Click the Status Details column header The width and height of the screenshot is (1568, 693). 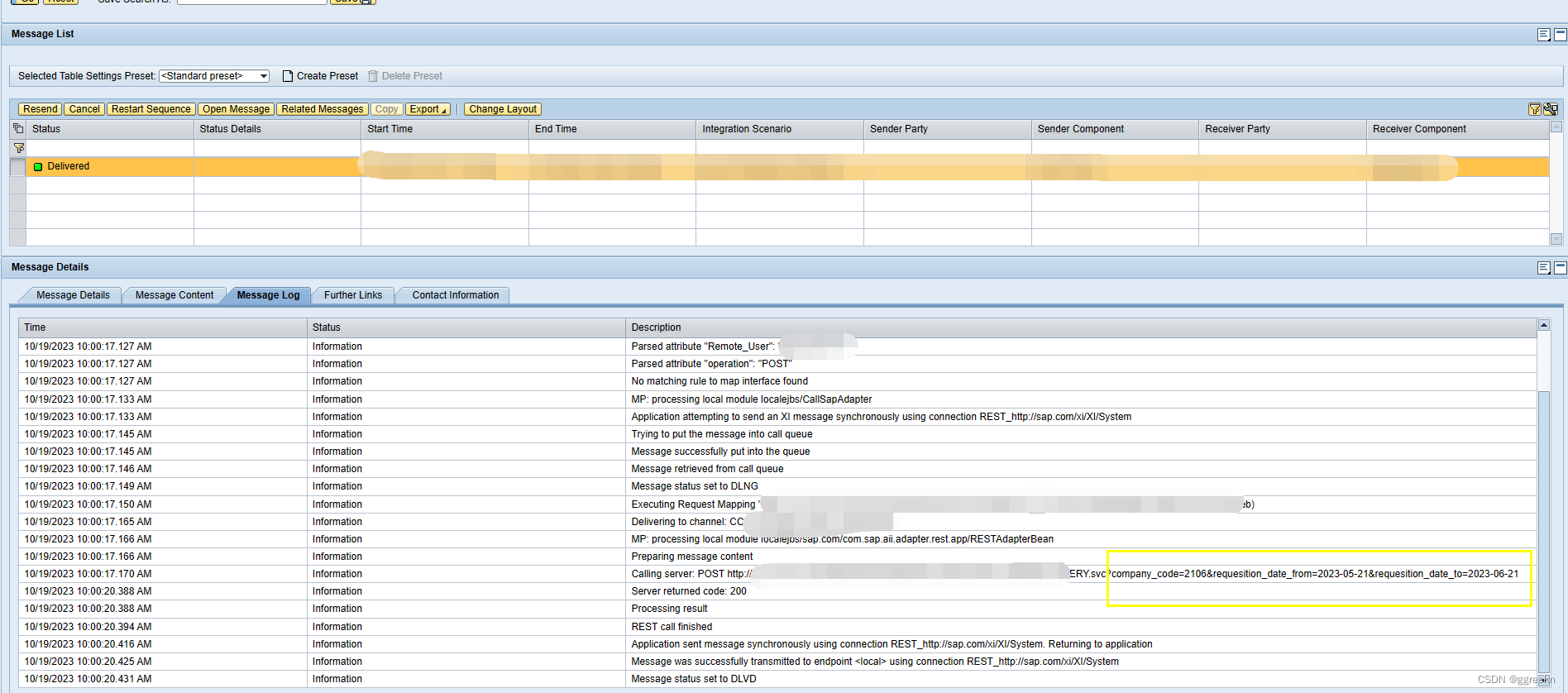click(277, 129)
